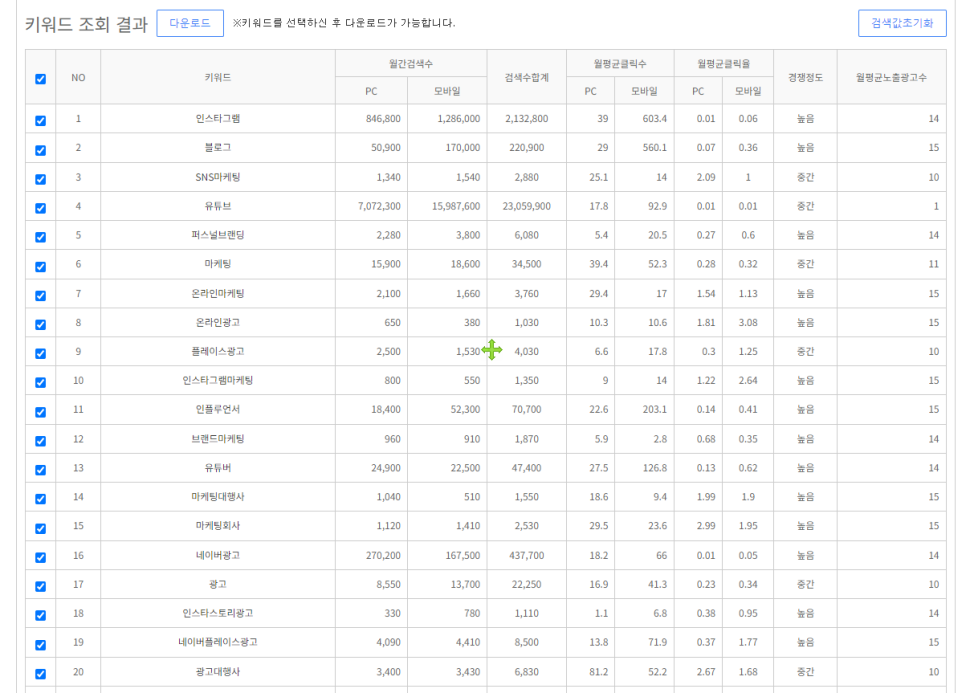Select the keyword cell 마케팅대행사

(x=218, y=496)
